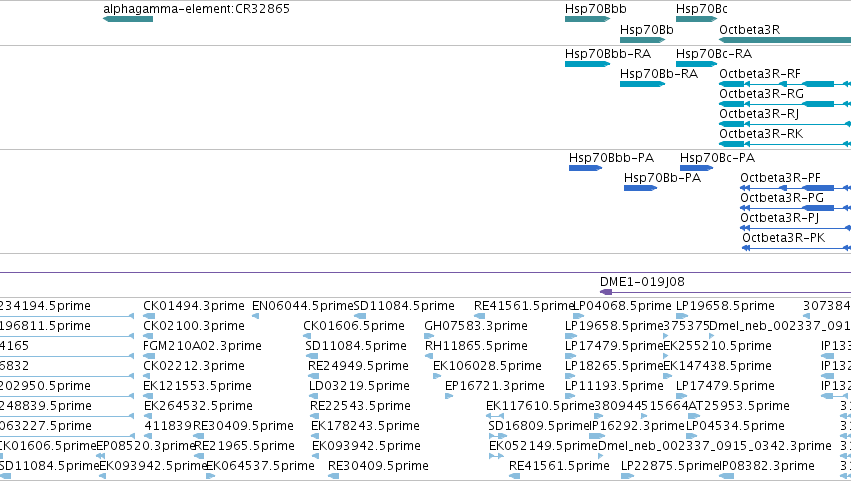Select the Octbeta3R gene label
851x481 pixels.
[750, 30]
